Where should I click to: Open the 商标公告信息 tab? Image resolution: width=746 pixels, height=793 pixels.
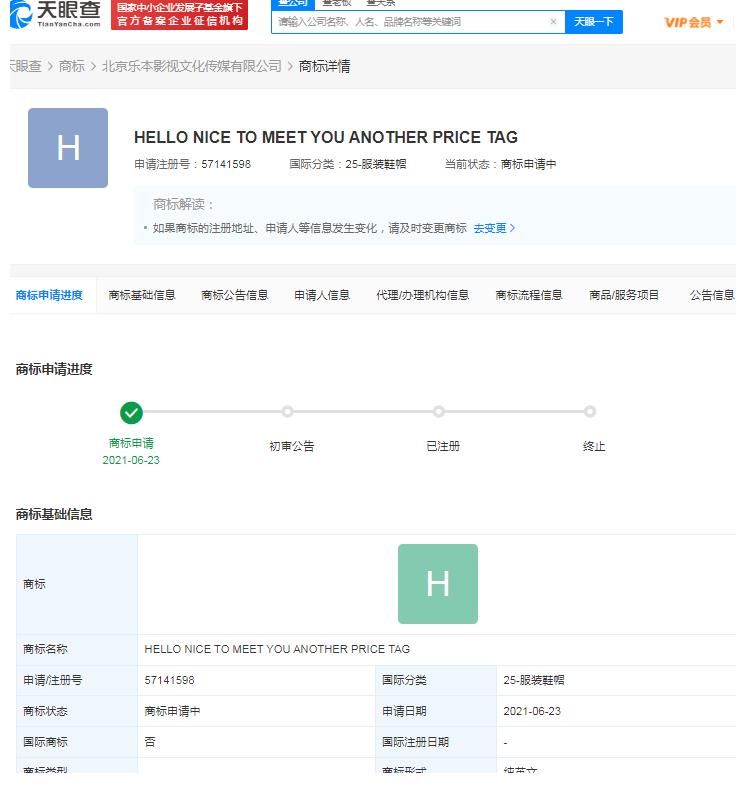234,295
